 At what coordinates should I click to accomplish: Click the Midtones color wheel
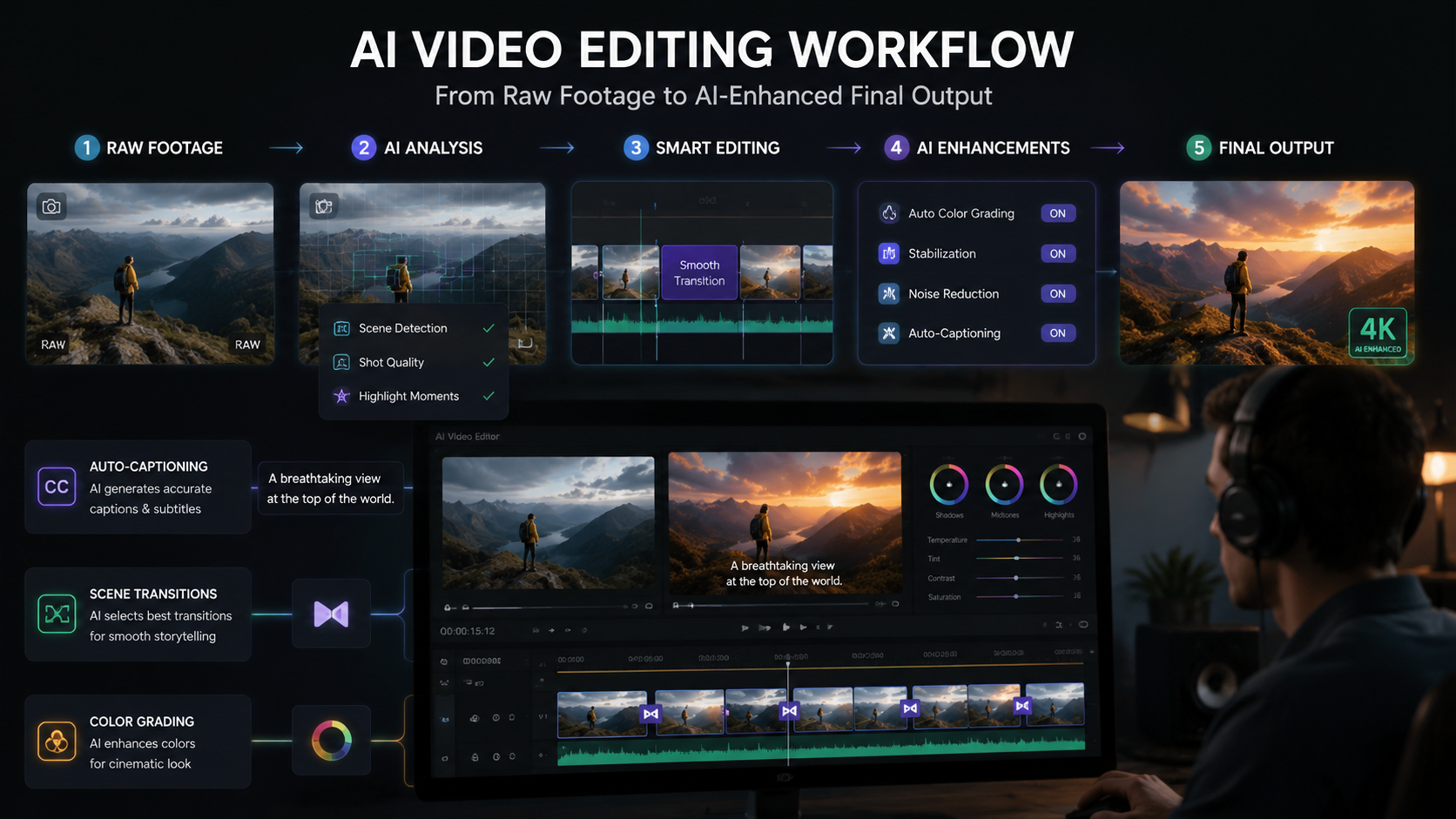[1004, 485]
